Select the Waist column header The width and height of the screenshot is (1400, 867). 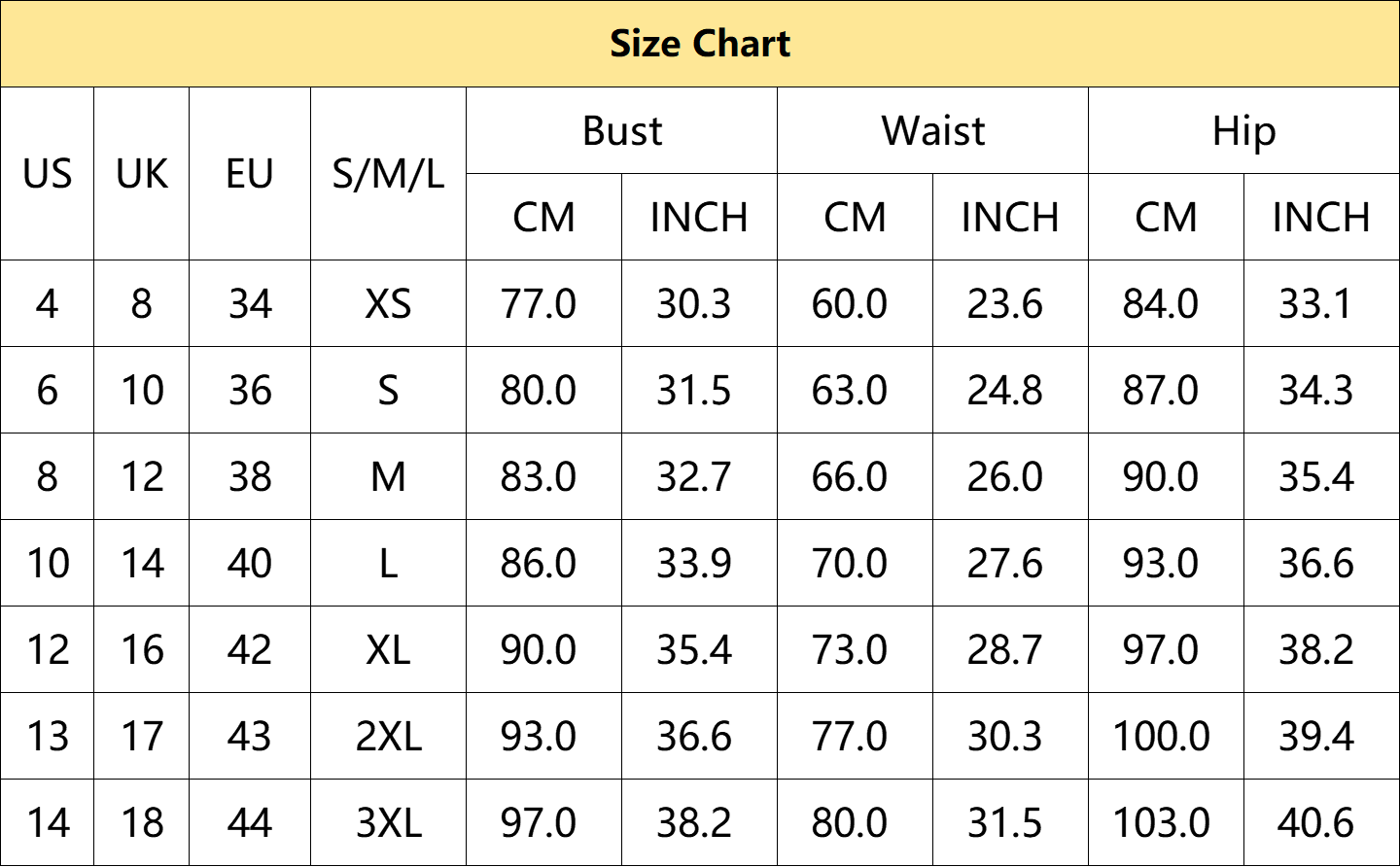(933, 131)
